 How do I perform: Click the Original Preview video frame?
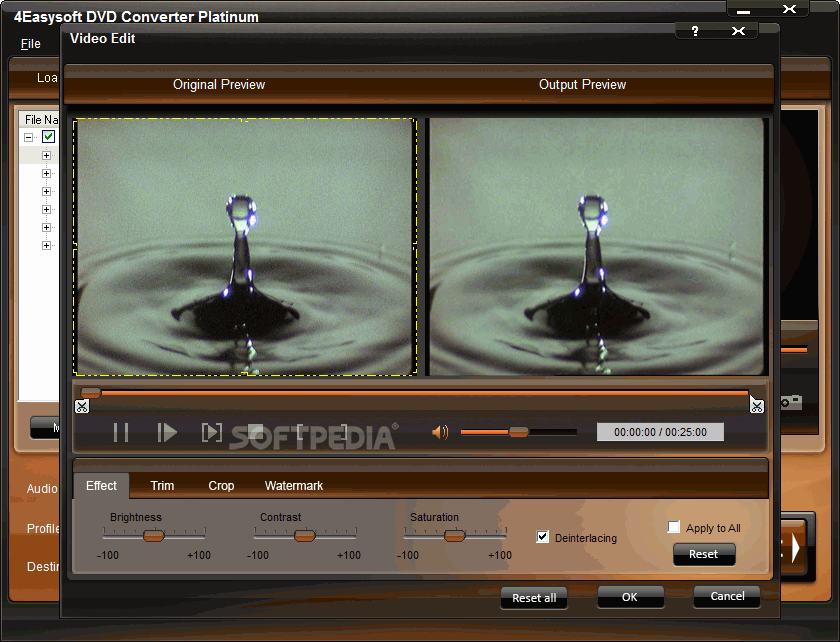tap(245, 247)
